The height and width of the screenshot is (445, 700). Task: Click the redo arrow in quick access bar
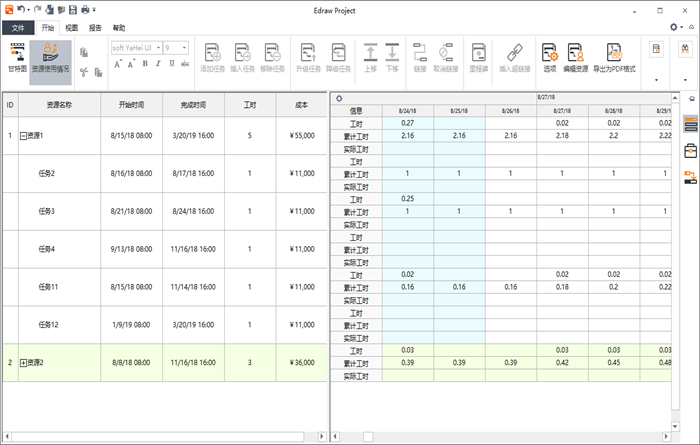pos(38,9)
